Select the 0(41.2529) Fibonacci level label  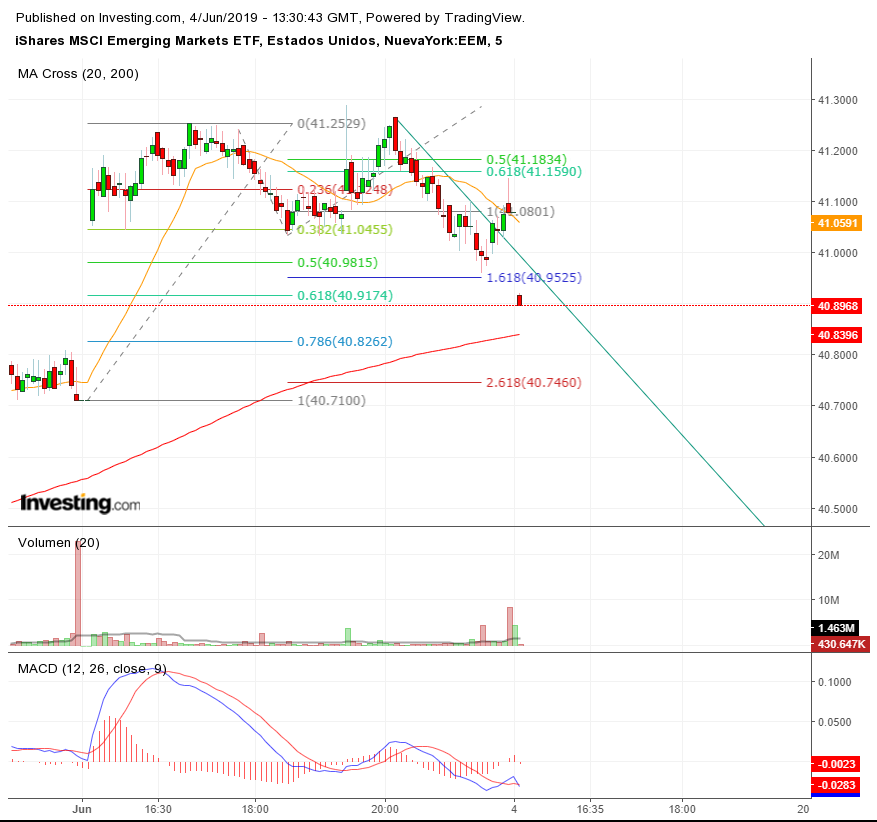(x=332, y=123)
